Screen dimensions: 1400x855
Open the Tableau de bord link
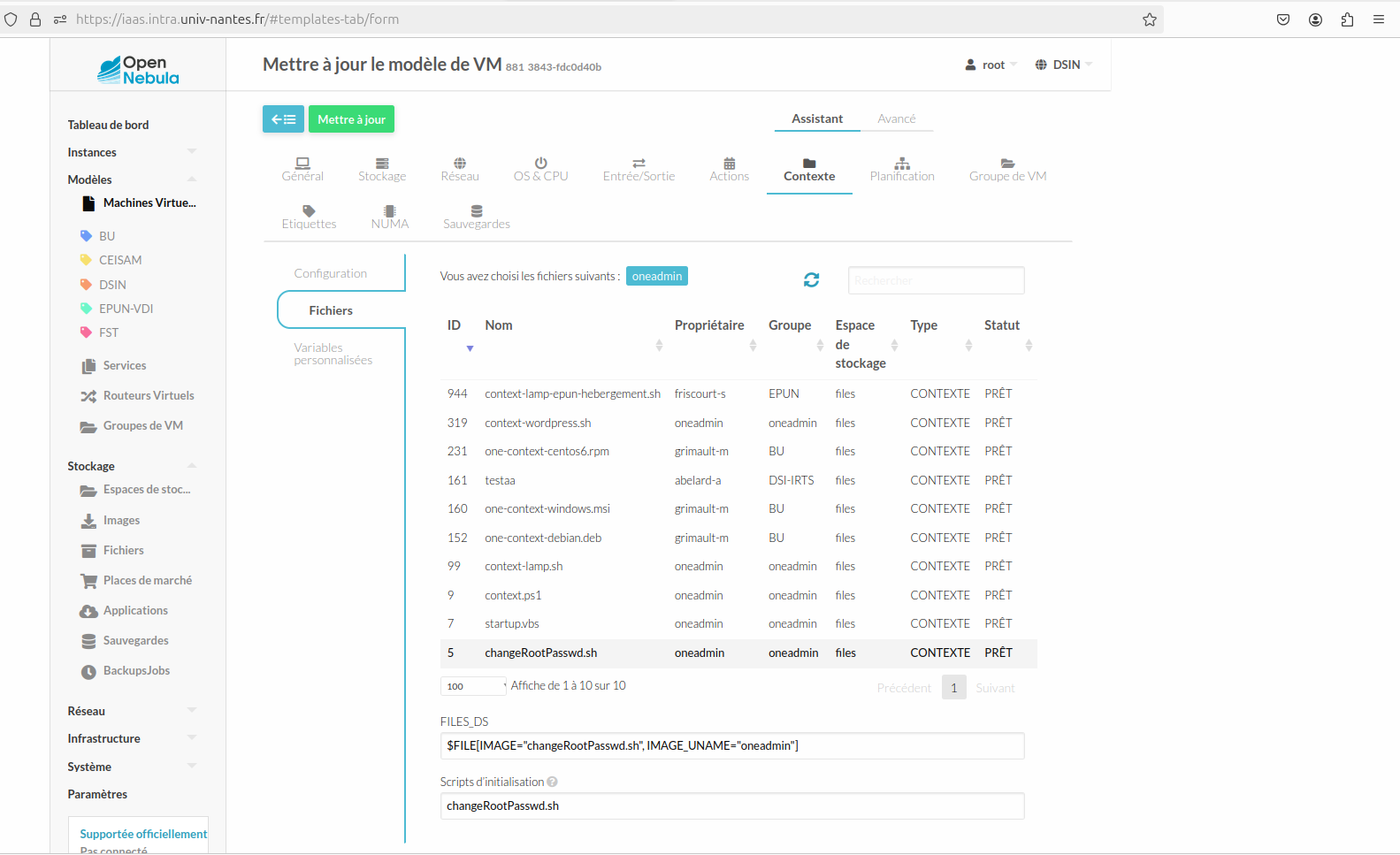point(108,125)
